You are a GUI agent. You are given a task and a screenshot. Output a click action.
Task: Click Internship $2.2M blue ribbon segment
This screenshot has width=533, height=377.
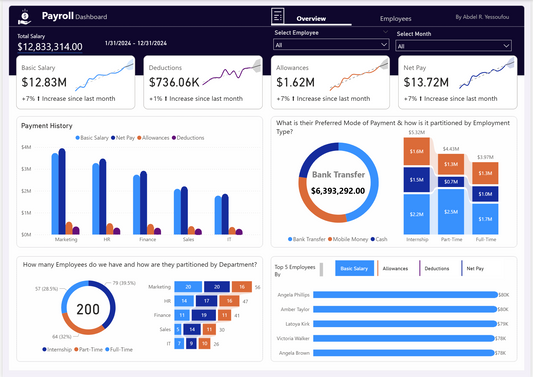click(417, 214)
